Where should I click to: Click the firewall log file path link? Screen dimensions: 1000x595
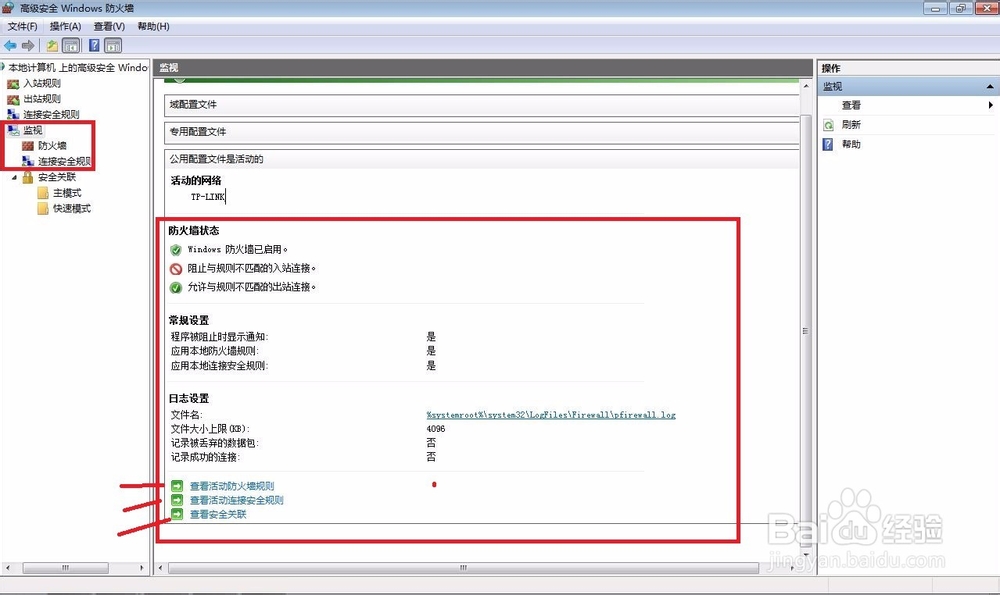coord(551,415)
